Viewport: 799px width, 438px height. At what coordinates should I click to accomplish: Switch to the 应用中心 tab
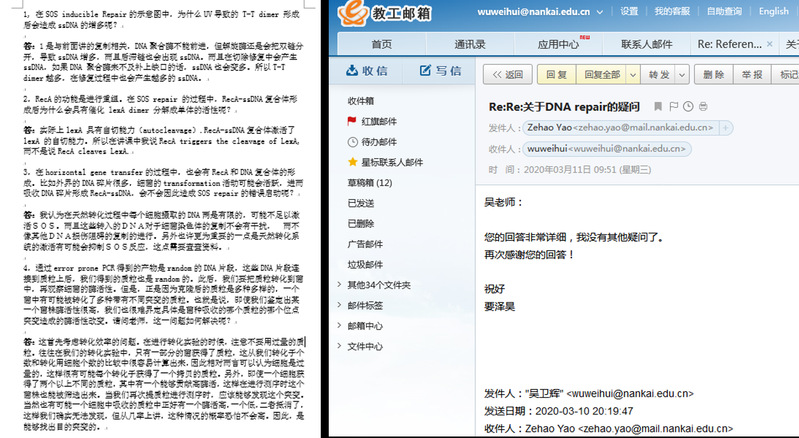(x=558, y=45)
